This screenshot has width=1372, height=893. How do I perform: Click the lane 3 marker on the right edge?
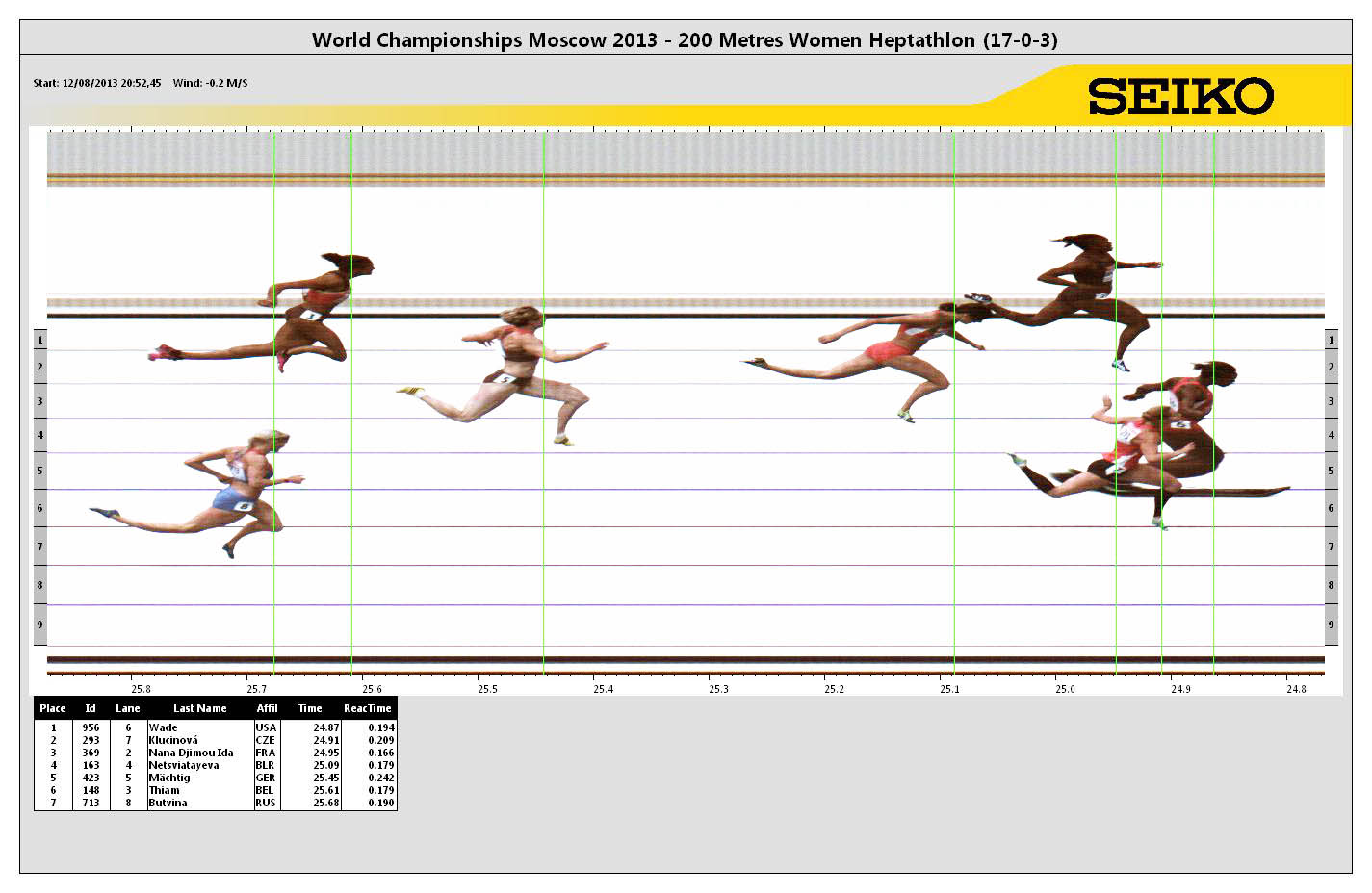pos(1331,401)
